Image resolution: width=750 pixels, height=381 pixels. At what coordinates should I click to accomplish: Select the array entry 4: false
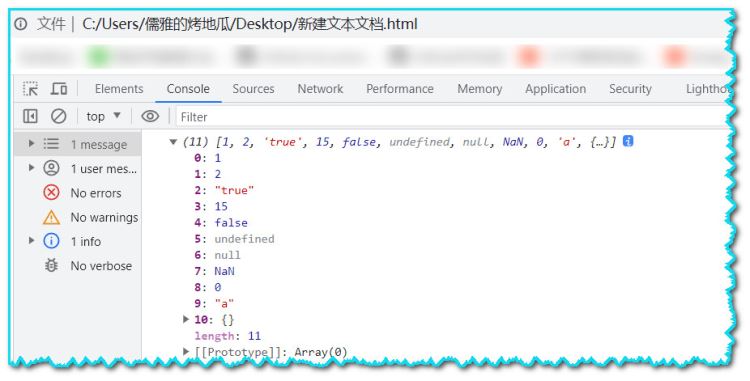pyautogui.click(x=221, y=223)
